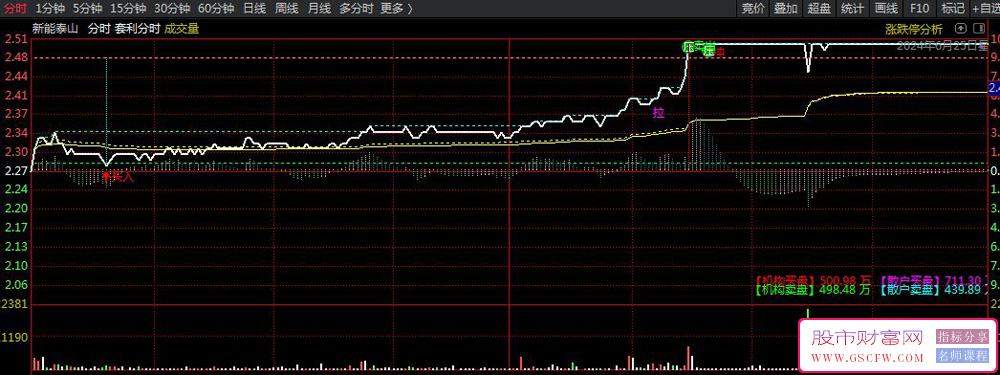Add stock via +自选 button
The image size is (1000, 375).
tap(986, 8)
